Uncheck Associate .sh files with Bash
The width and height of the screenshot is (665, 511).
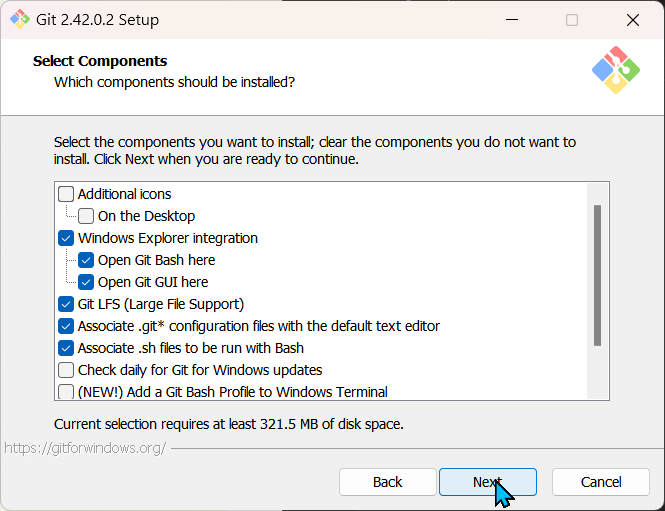[x=66, y=348]
